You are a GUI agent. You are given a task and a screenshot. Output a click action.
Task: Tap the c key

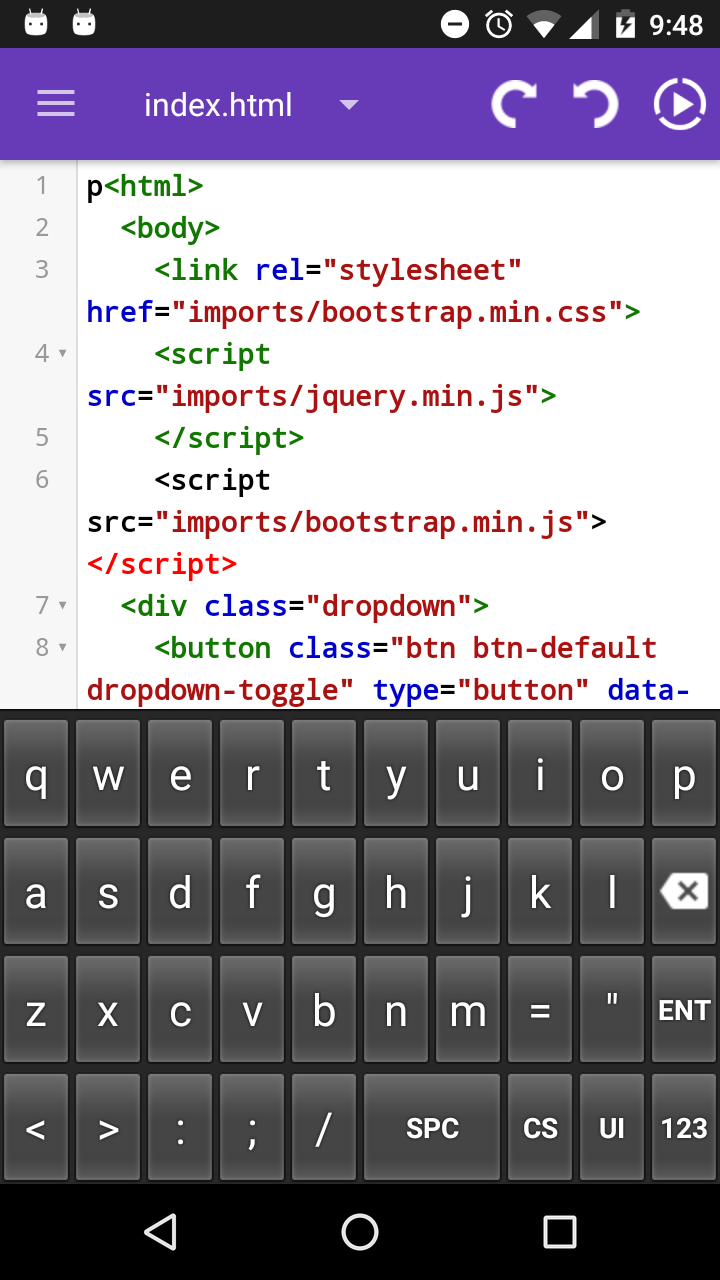coord(180,1009)
